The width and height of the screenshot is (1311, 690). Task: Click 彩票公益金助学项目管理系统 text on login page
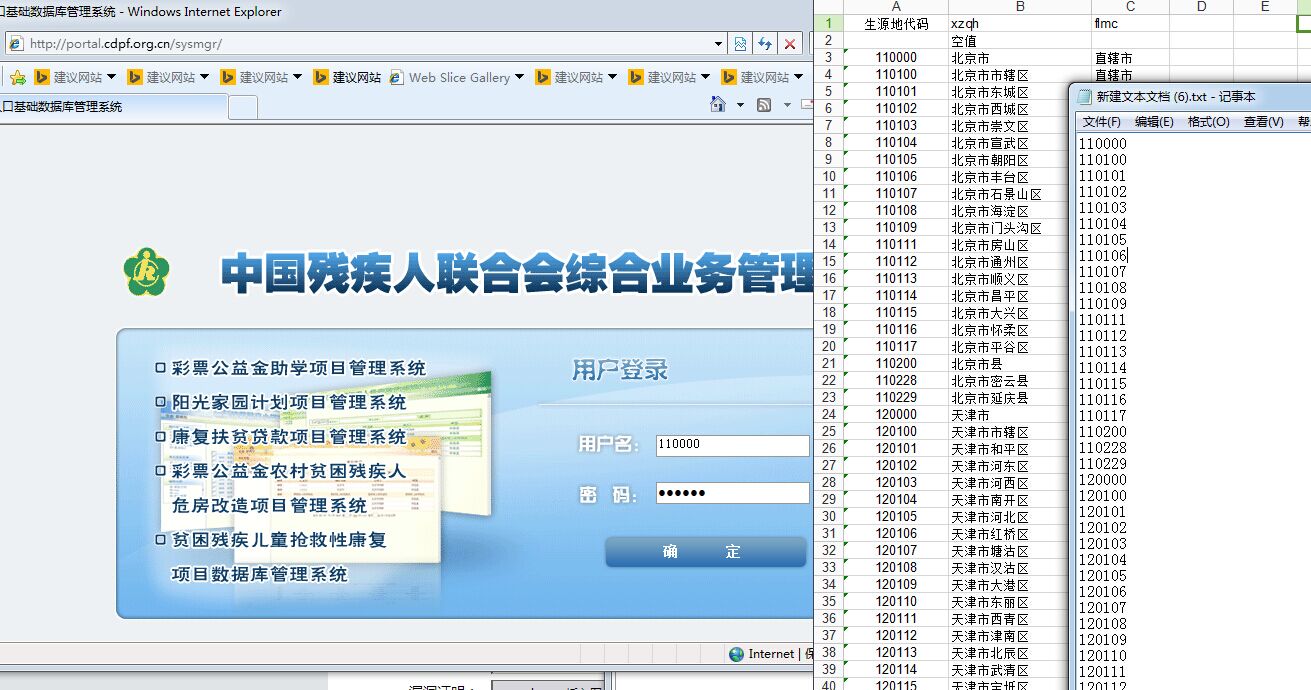click(299, 368)
